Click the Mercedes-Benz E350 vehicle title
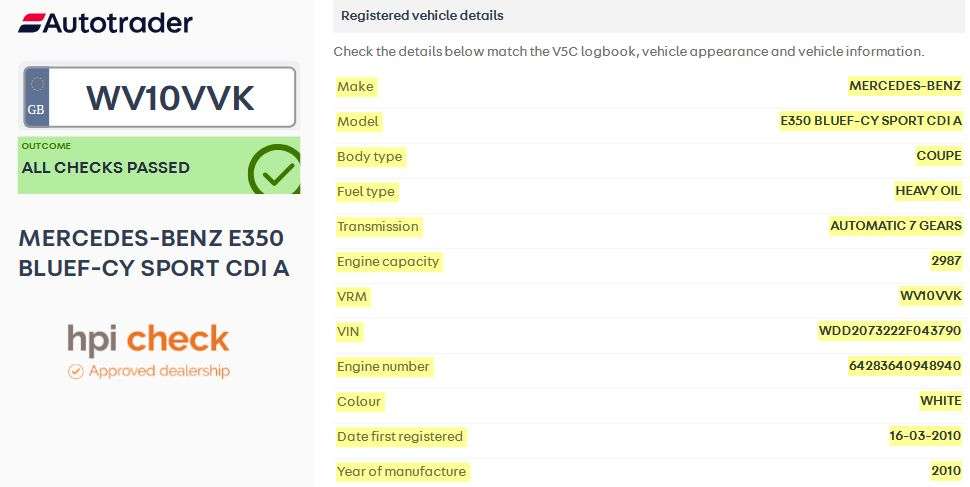Screen dimensions: 970x487 154,253
